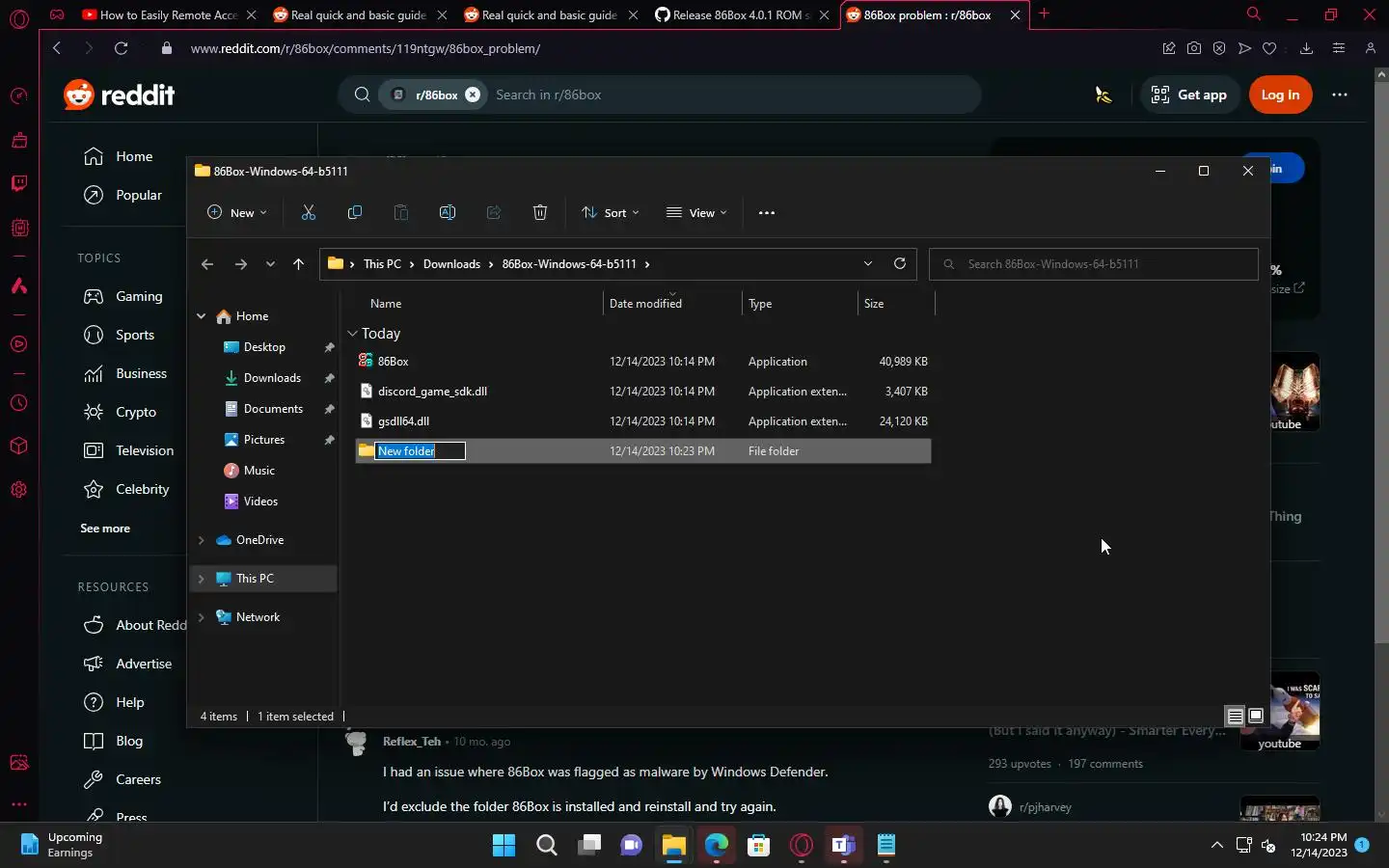Click This PC breadcrumb in address bar
This screenshot has width=1389, height=868.
pyautogui.click(x=382, y=264)
